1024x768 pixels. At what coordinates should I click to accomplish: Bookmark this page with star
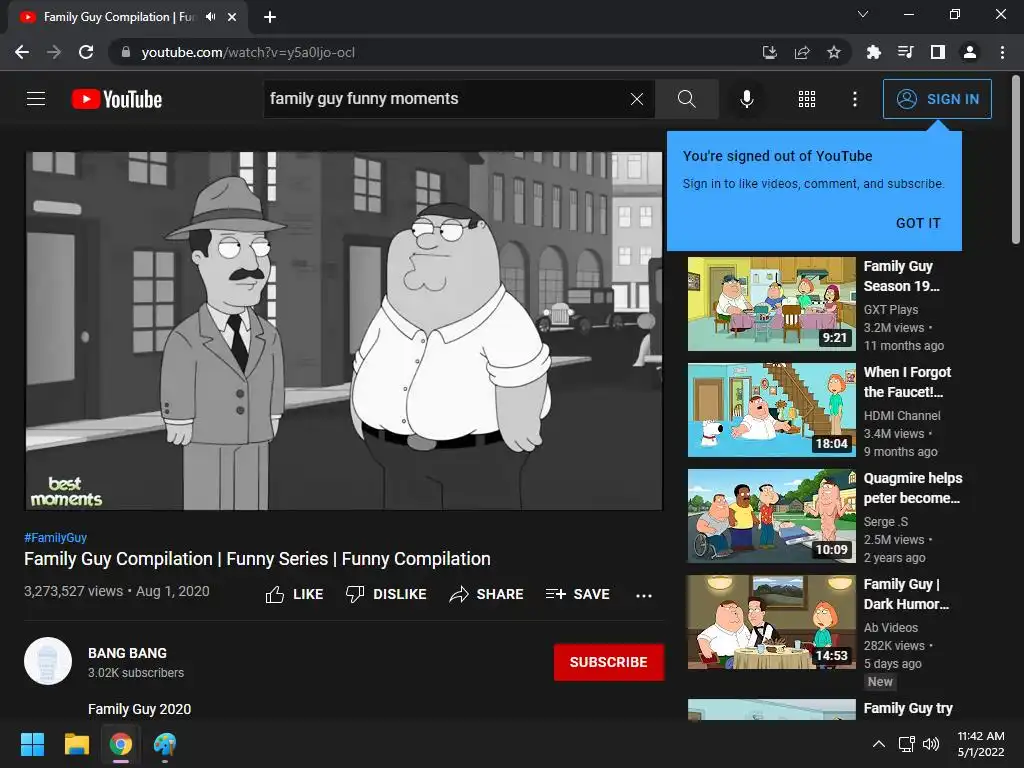(x=834, y=52)
